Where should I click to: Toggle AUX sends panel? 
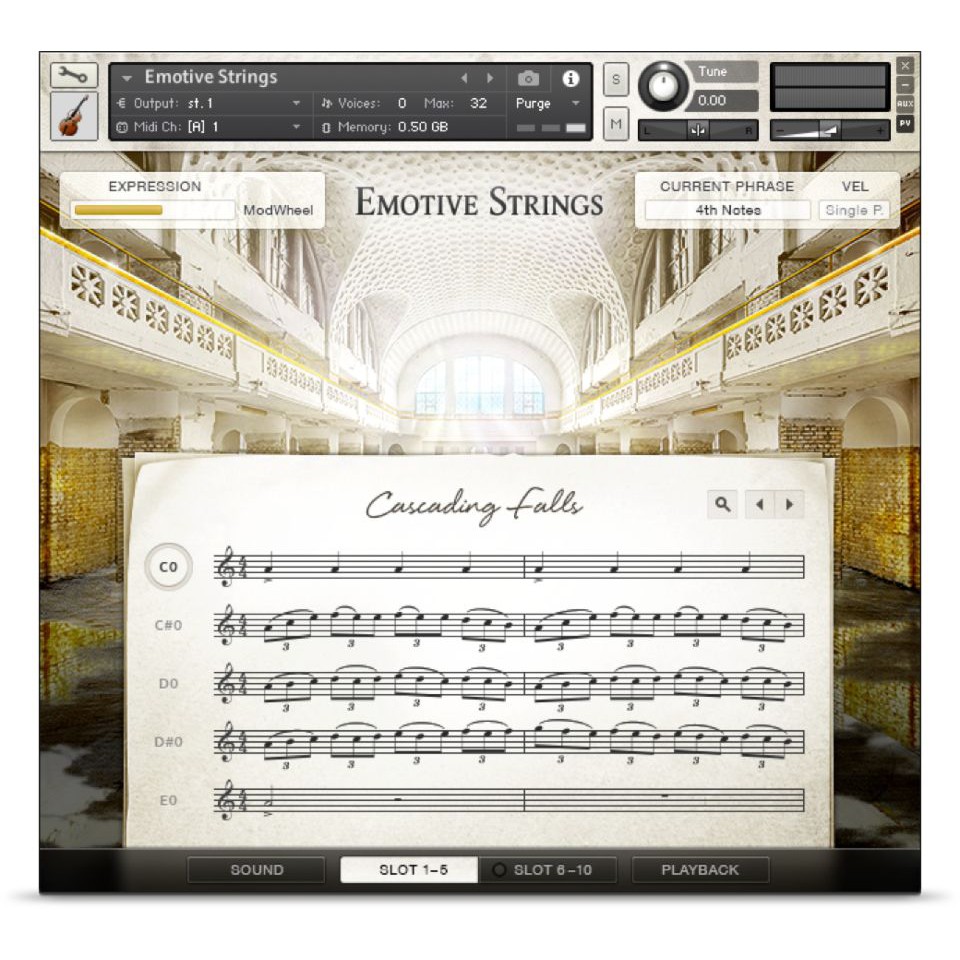click(905, 104)
